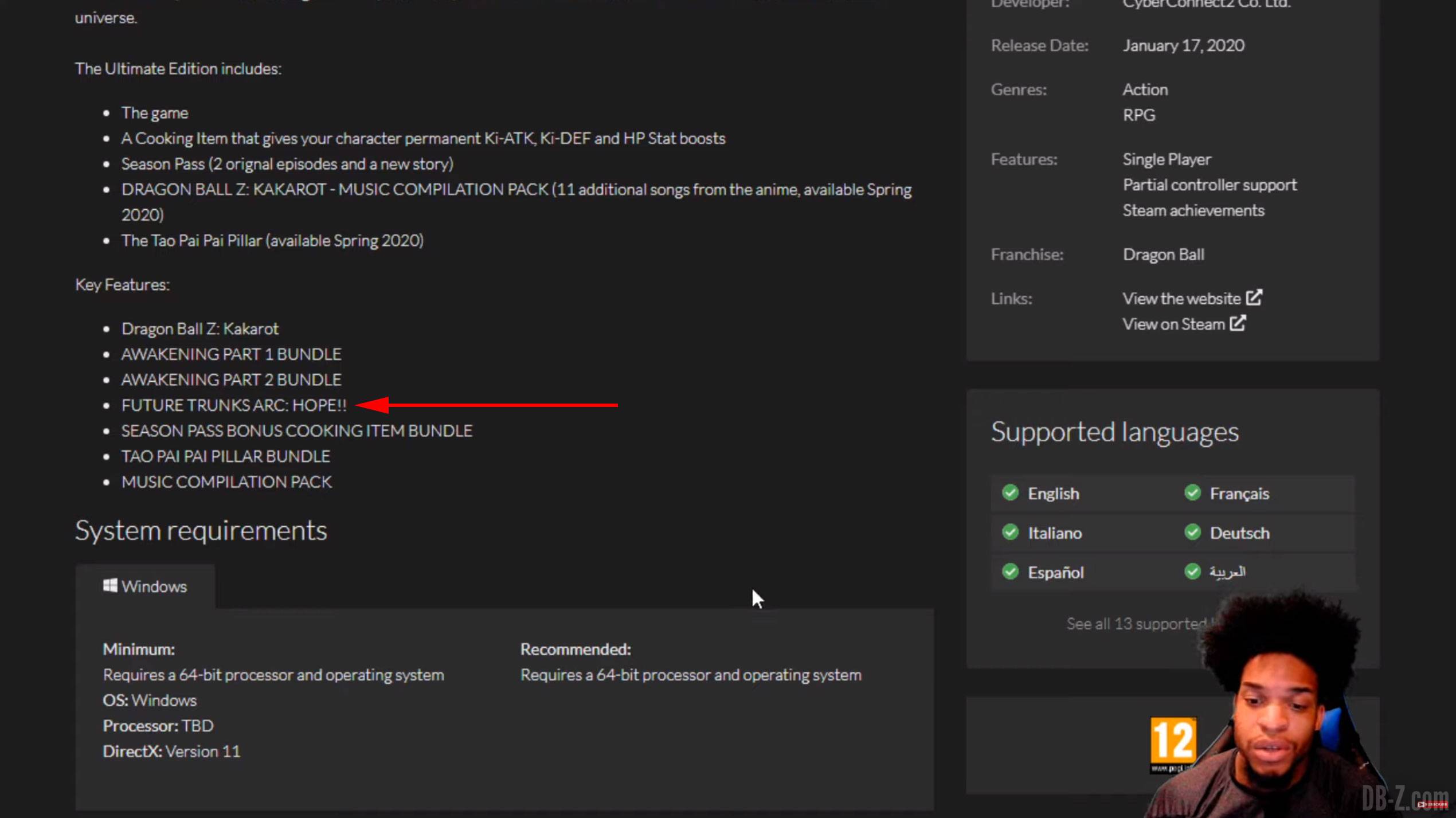Click the green checkmark next to Français
This screenshot has height=818, width=1456.
[1193, 492]
